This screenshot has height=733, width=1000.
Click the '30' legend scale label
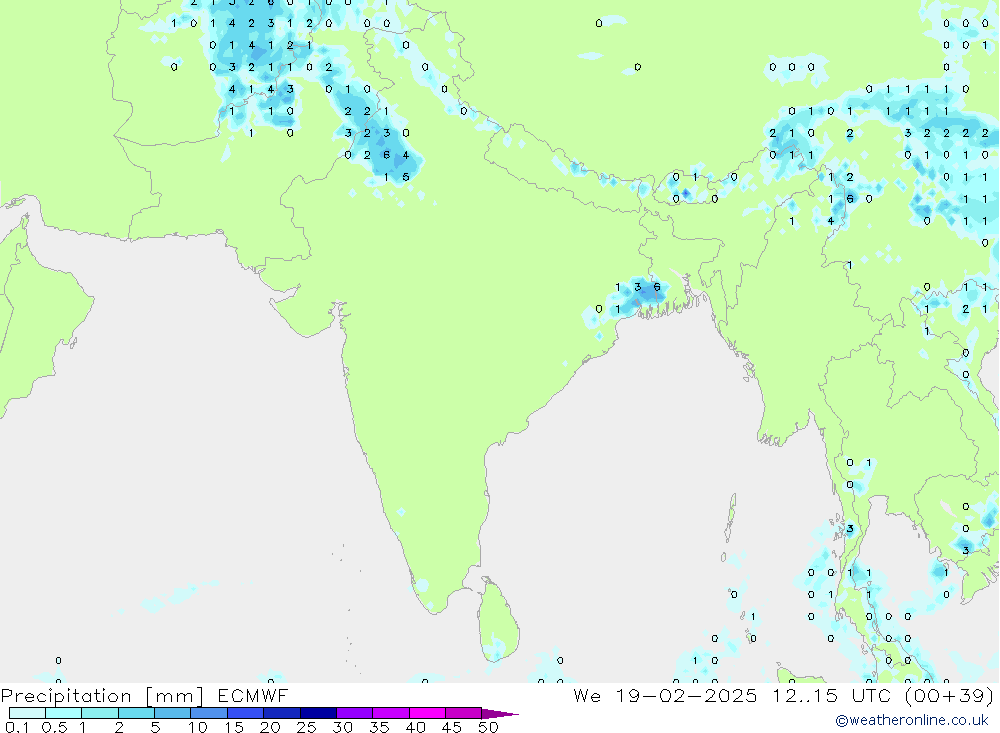click(x=343, y=727)
